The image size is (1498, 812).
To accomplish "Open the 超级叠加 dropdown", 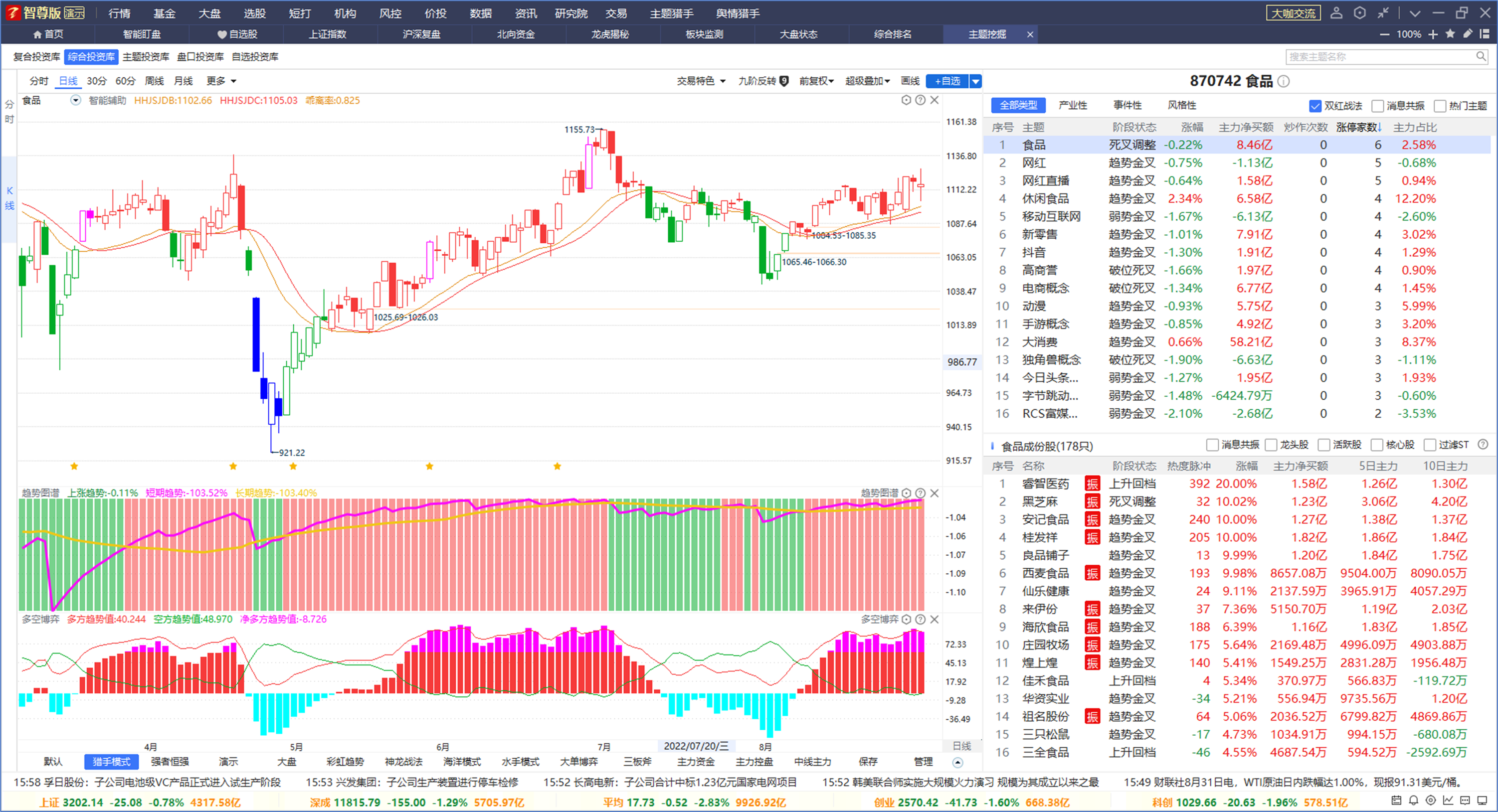I will point(867,81).
